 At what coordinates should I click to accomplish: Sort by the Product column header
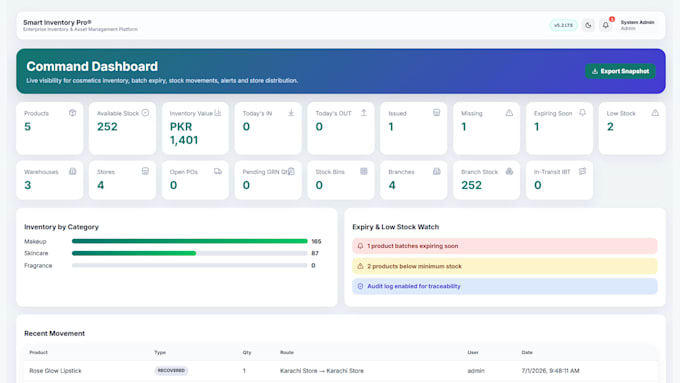38,353
